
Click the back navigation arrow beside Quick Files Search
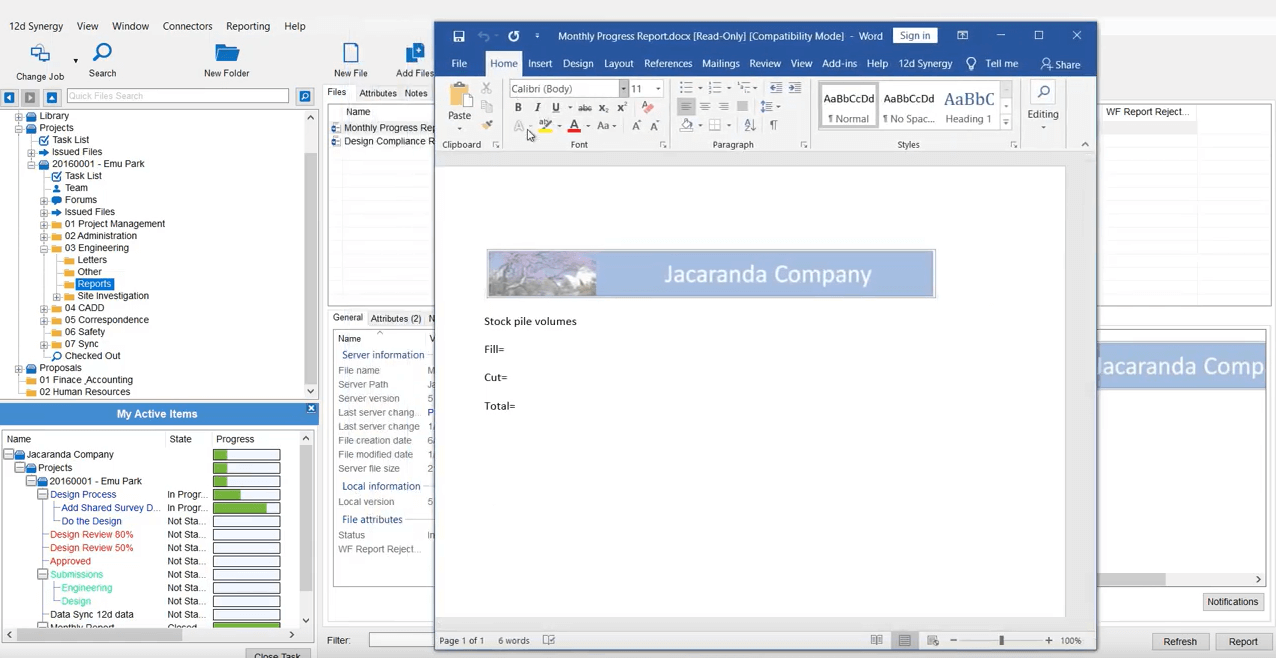point(9,97)
